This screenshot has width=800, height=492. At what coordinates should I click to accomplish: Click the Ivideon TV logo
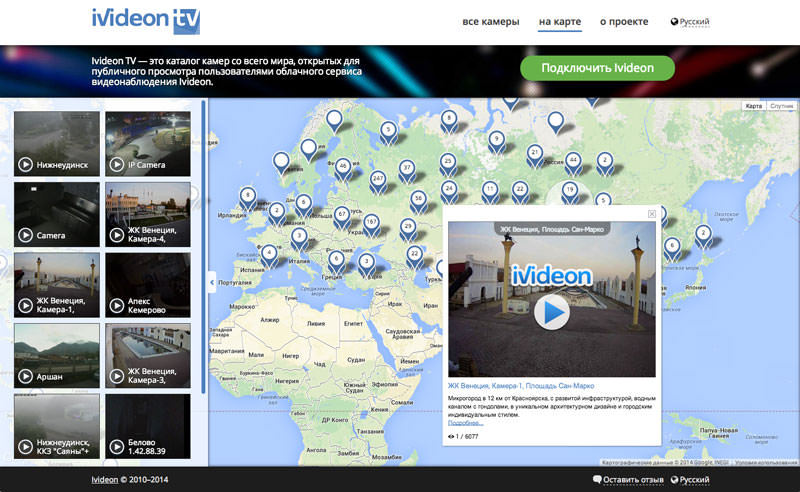tap(146, 21)
